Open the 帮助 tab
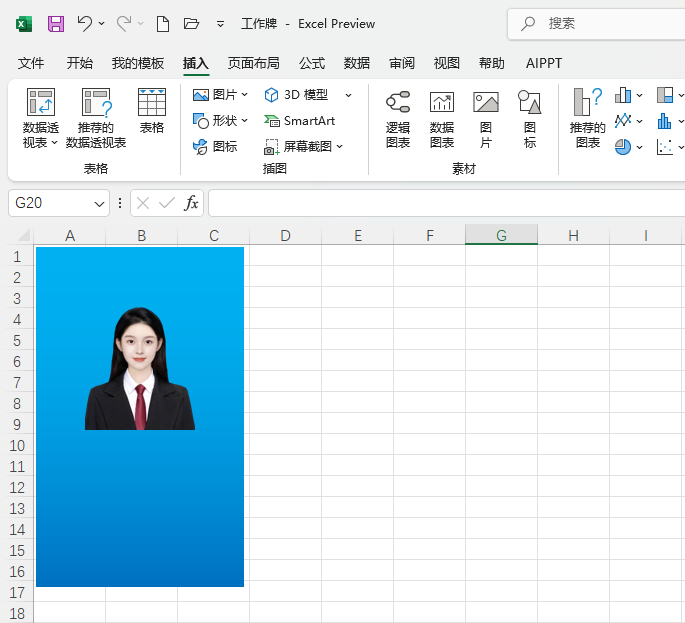 pyautogui.click(x=491, y=63)
